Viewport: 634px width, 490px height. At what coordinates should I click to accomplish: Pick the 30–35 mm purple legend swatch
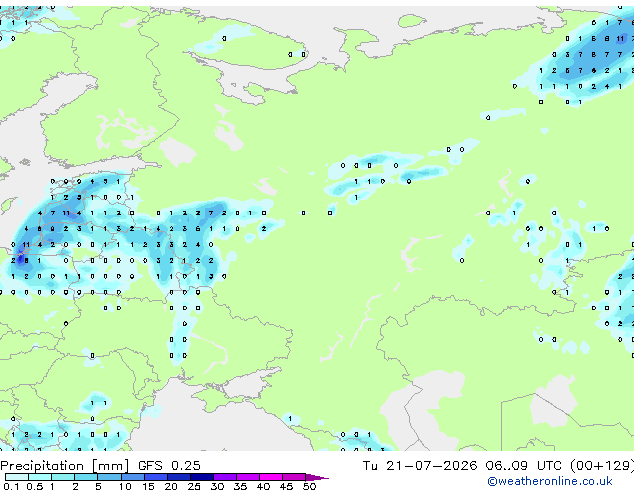point(224,477)
